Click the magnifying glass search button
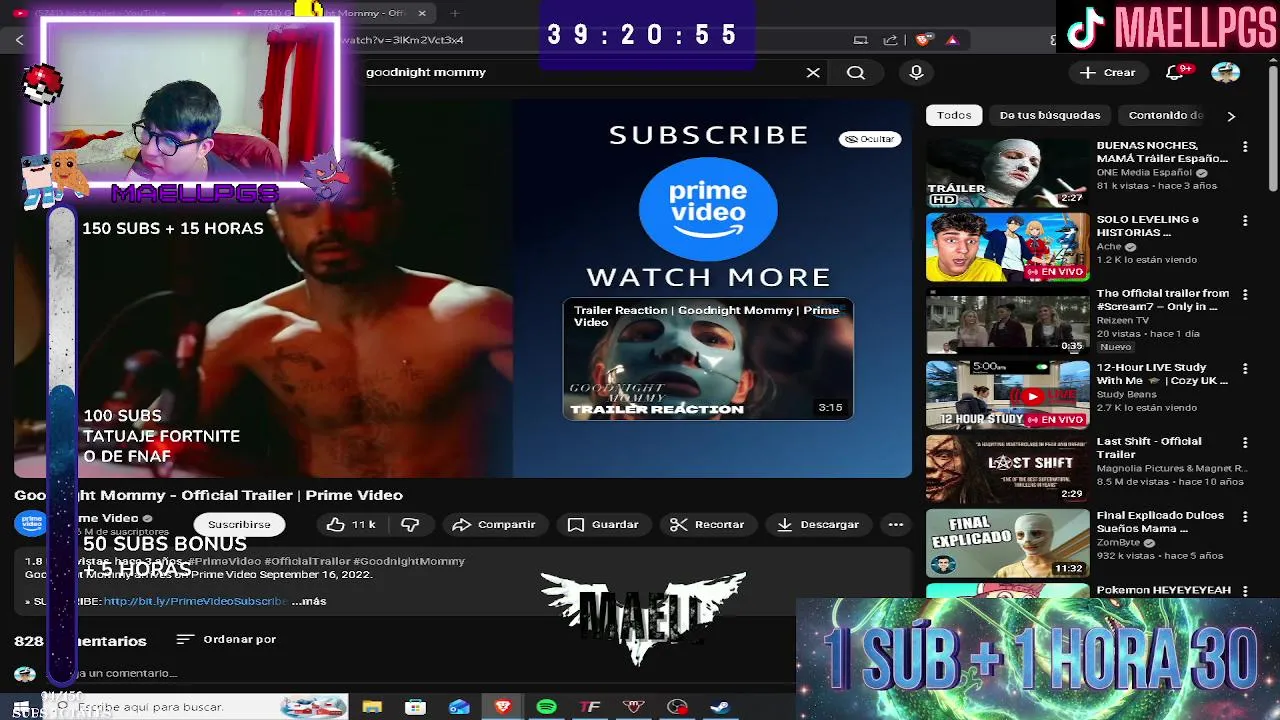 click(856, 72)
